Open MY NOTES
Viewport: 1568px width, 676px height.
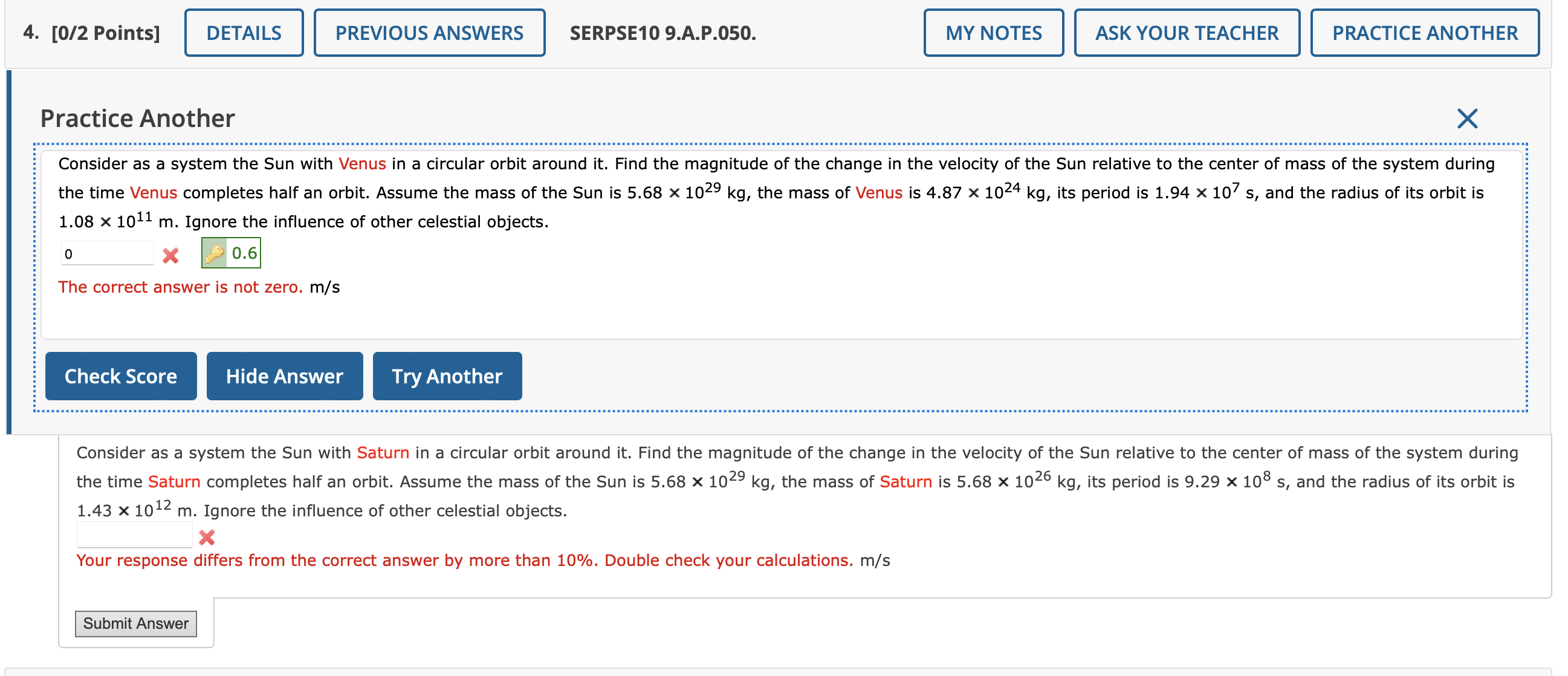[993, 33]
